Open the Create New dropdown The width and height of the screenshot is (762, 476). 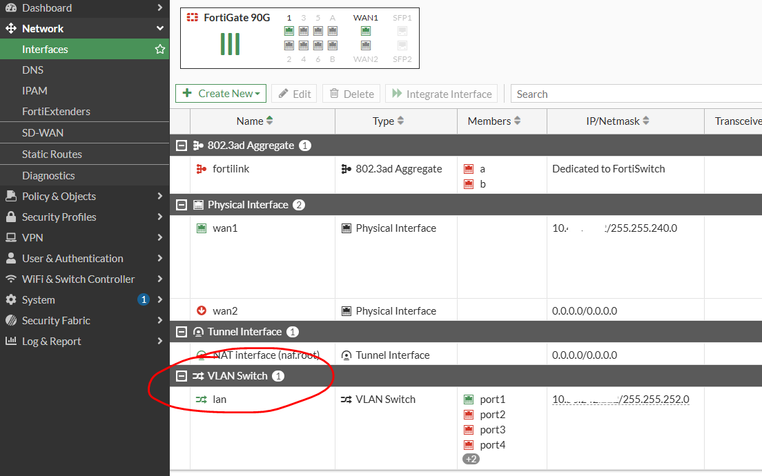click(221, 93)
